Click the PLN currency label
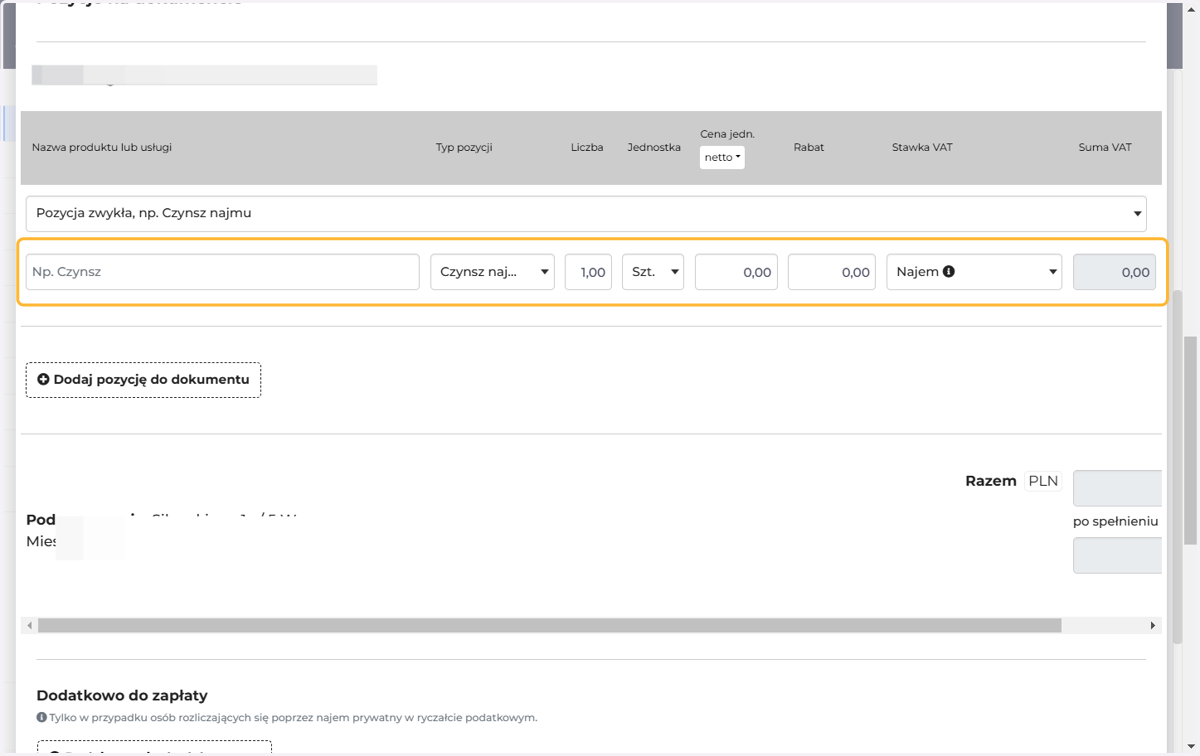The width and height of the screenshot is (1200, 756). [1043, 481]
